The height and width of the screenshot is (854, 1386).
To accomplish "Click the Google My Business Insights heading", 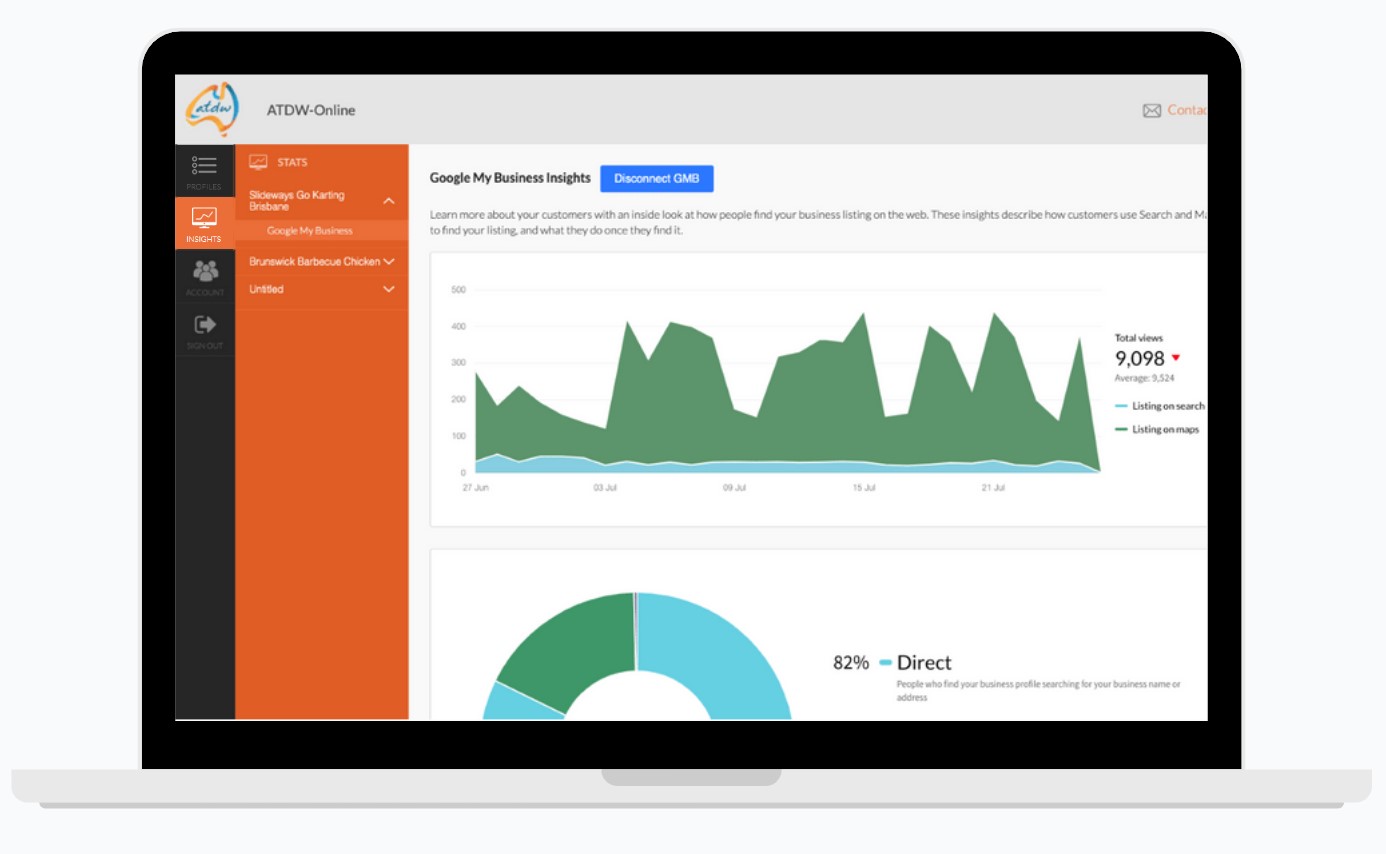I will (510, 178).
